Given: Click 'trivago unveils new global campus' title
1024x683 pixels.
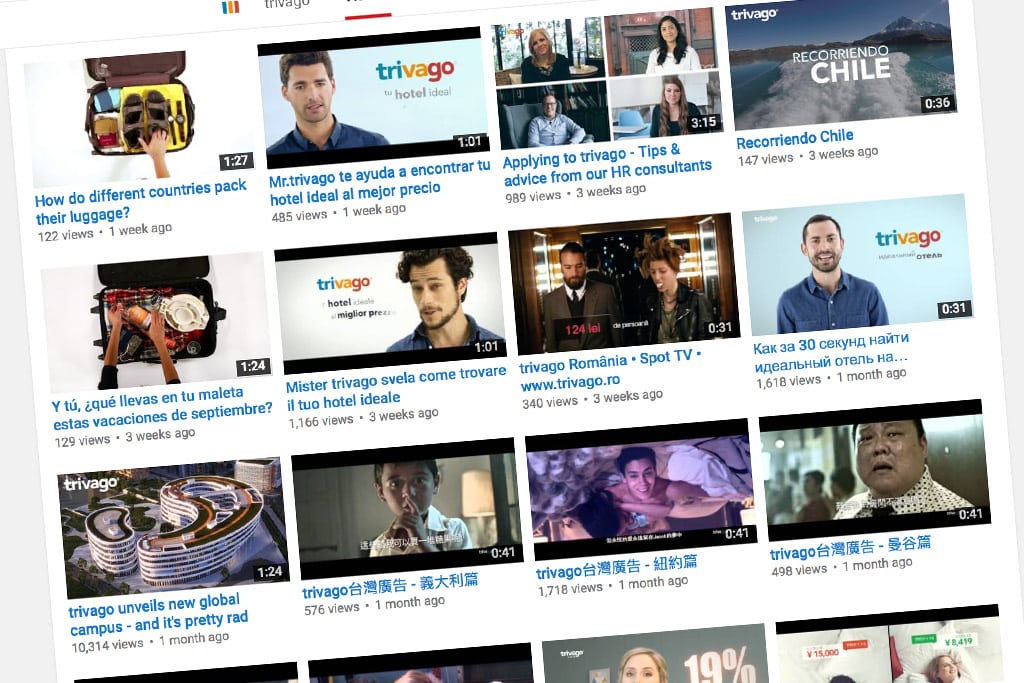Looking at the screenshot, I should pos(158,614).
